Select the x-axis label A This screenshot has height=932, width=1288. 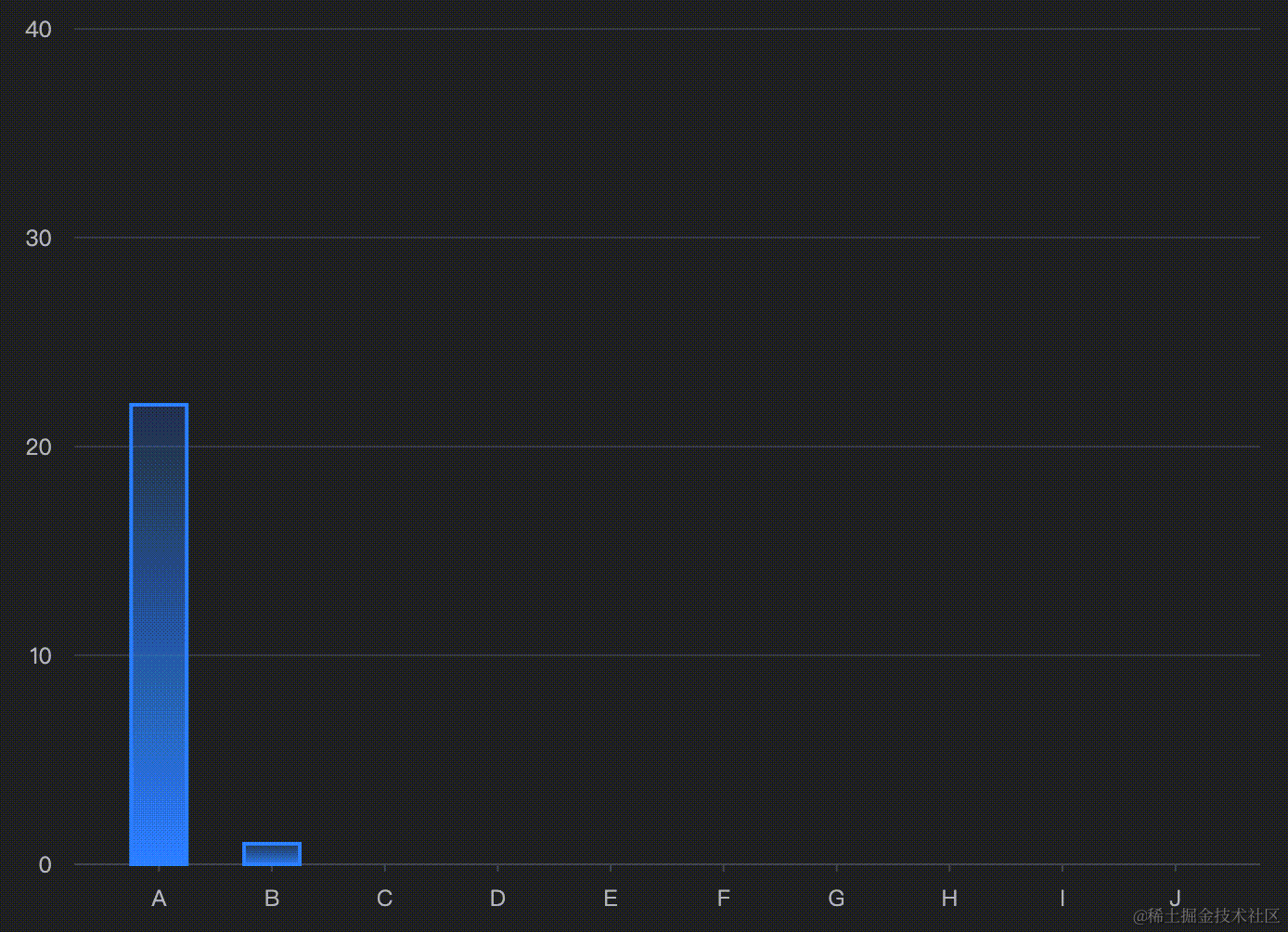[x=159, y=899]
